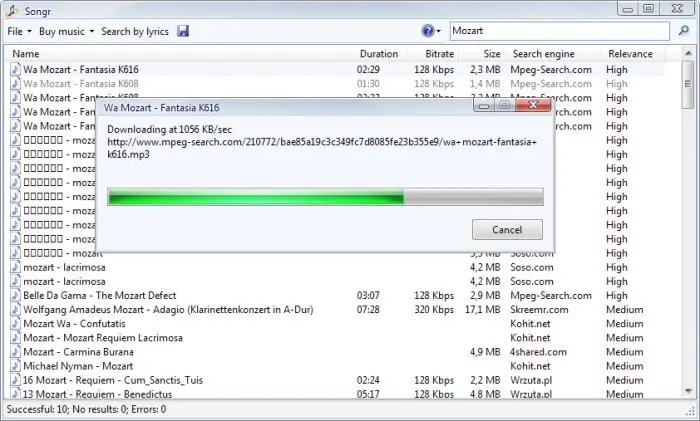Select Michael Nyman - Mozart row

click(338, 366)
